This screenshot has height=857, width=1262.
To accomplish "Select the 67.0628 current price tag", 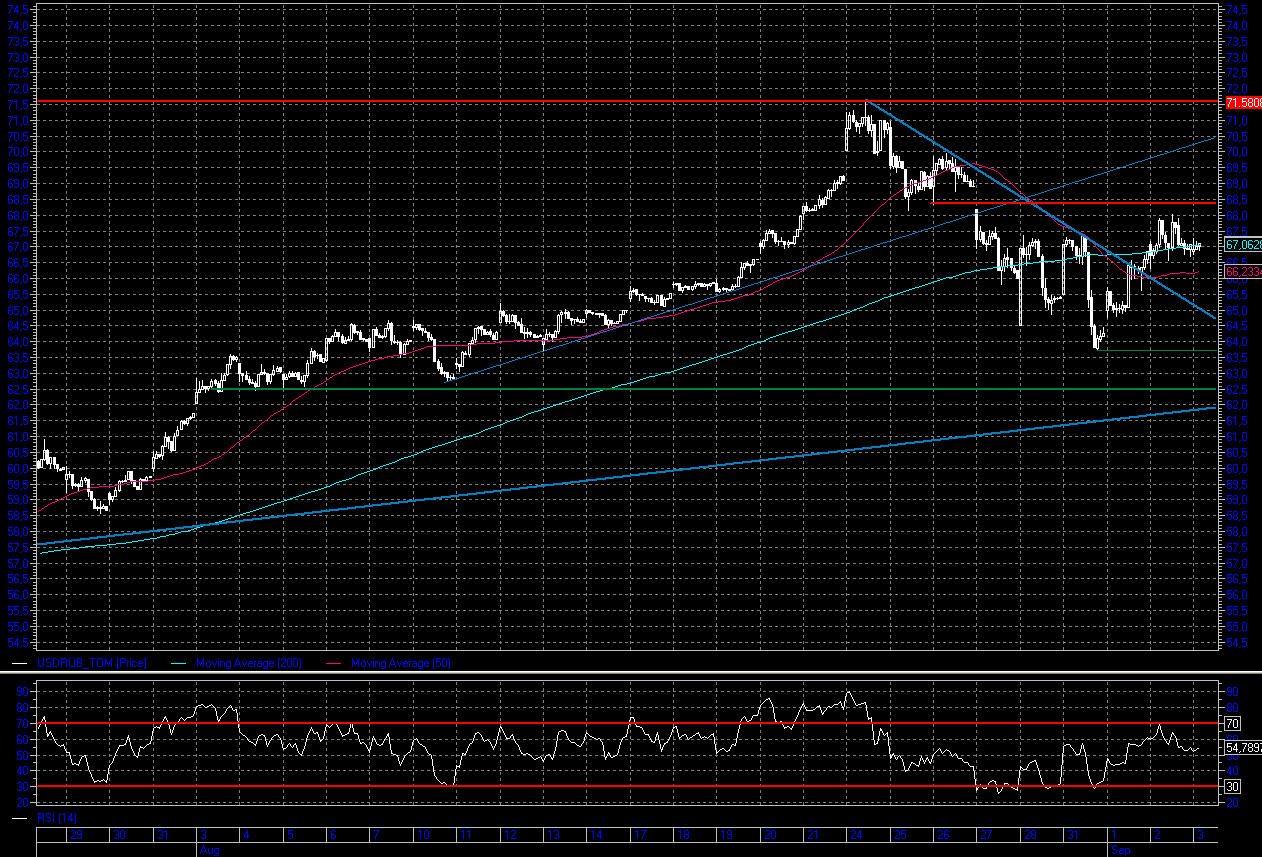I will click(1242, 244).
